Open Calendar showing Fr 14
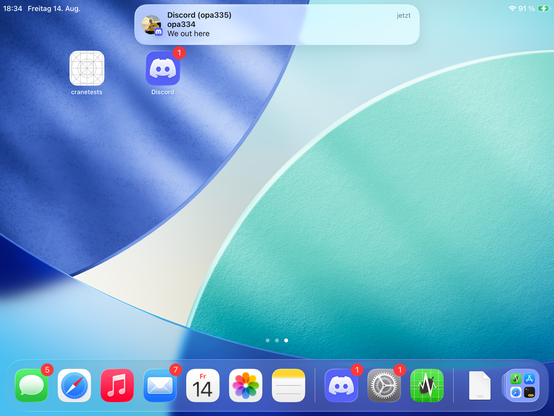Viewport: 554px width, 416px height. [x=203, y=386]
